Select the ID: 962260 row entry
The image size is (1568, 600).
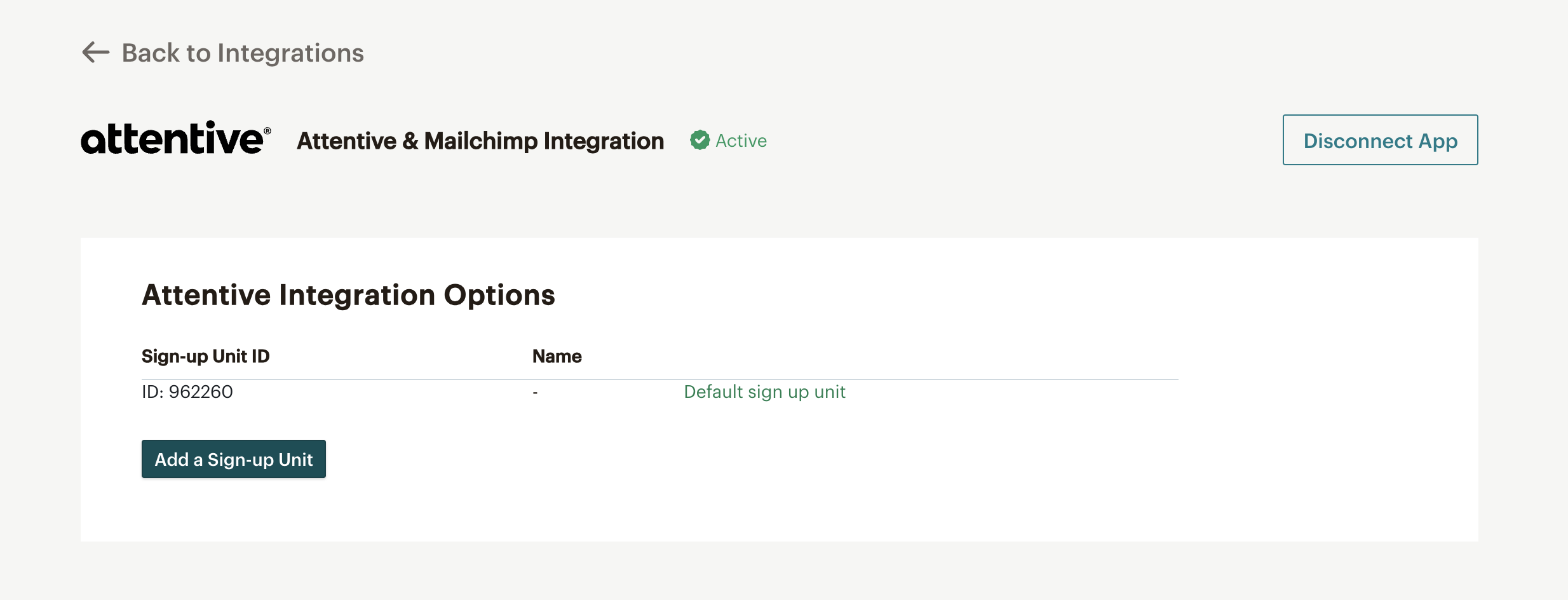[x=187, y=392]
